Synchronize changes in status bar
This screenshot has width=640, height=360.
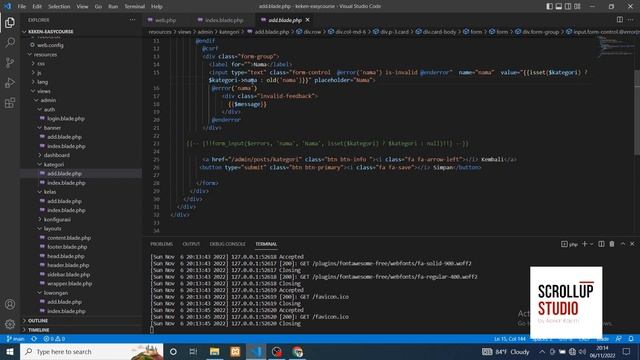[x=34, y=339]
